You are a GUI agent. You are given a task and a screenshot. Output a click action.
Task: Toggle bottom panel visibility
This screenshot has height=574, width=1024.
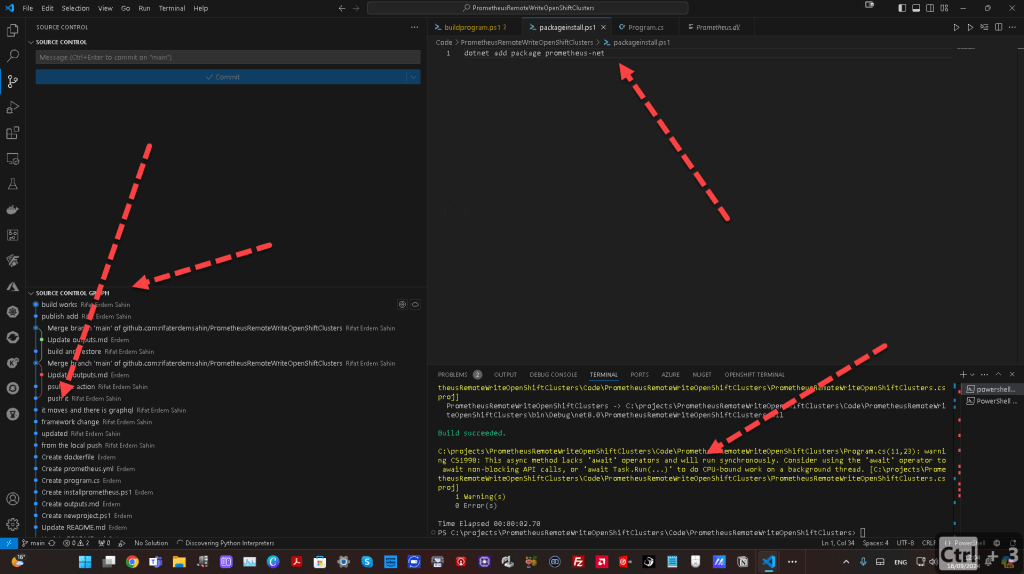[x=916, y=8]
